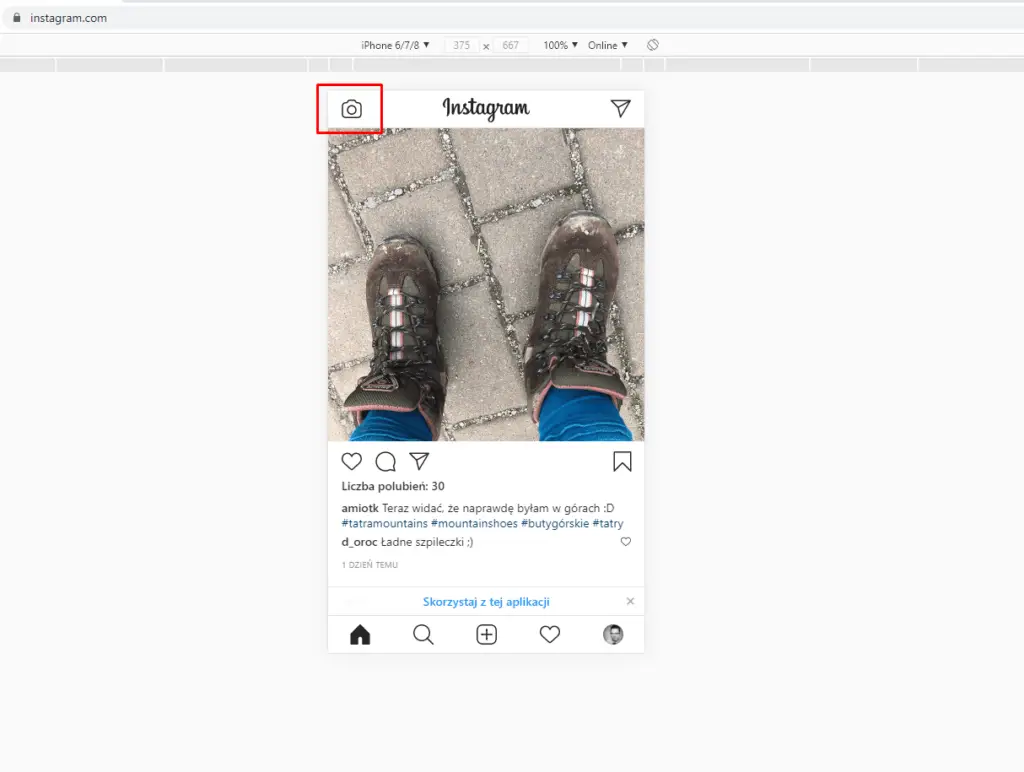
Task: Like d_oroc's comment with small heart
Action: [626, 542]
